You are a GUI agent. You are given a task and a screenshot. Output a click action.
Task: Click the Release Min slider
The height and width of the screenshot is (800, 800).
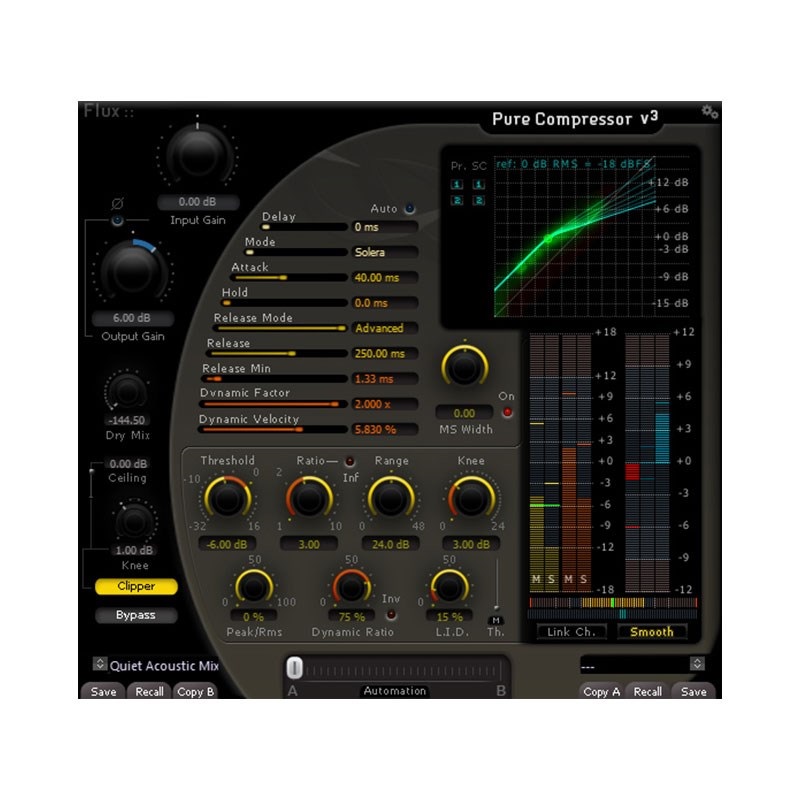pos(274,379)
